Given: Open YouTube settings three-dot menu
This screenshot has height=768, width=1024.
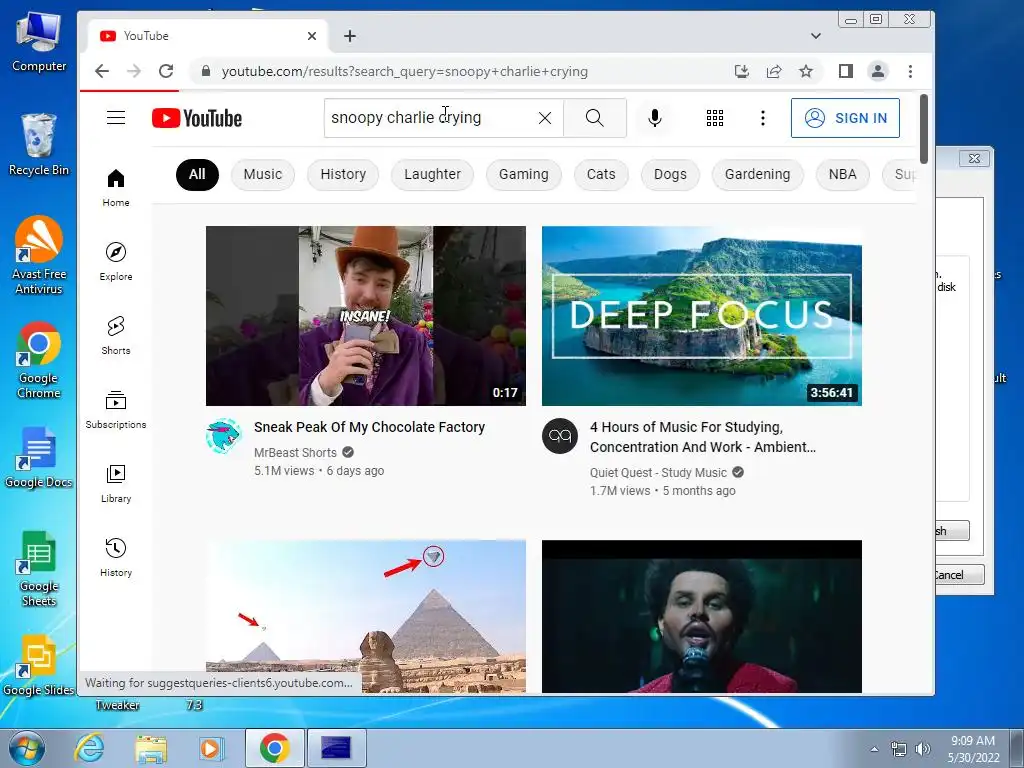Looking at the screenshot, I should pos(762,118).
